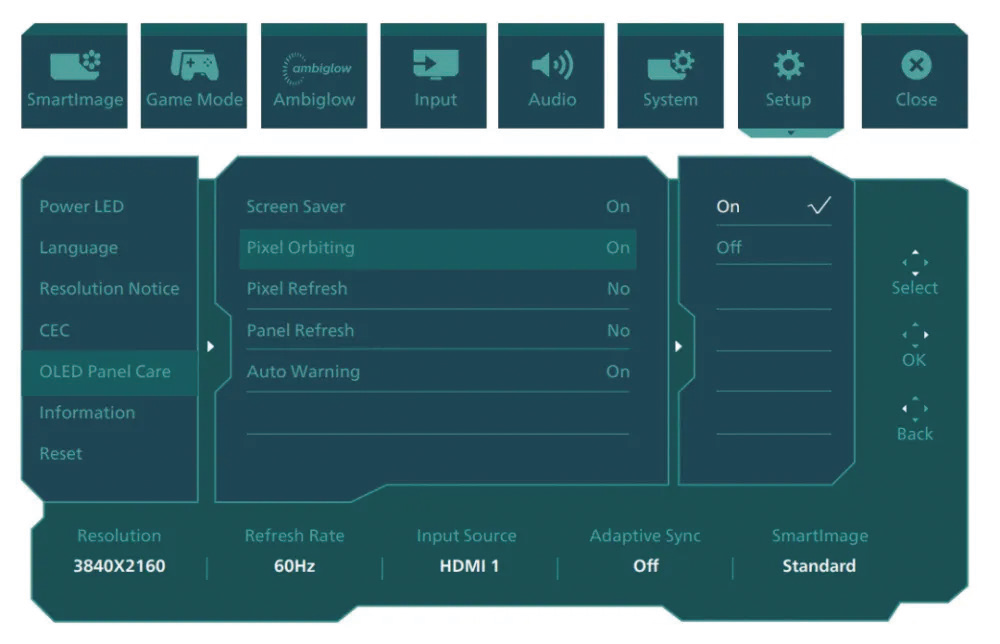Click the On value beside Auto Warning
The height and width of the screenshot is (644, 1000).
(618, 372)
